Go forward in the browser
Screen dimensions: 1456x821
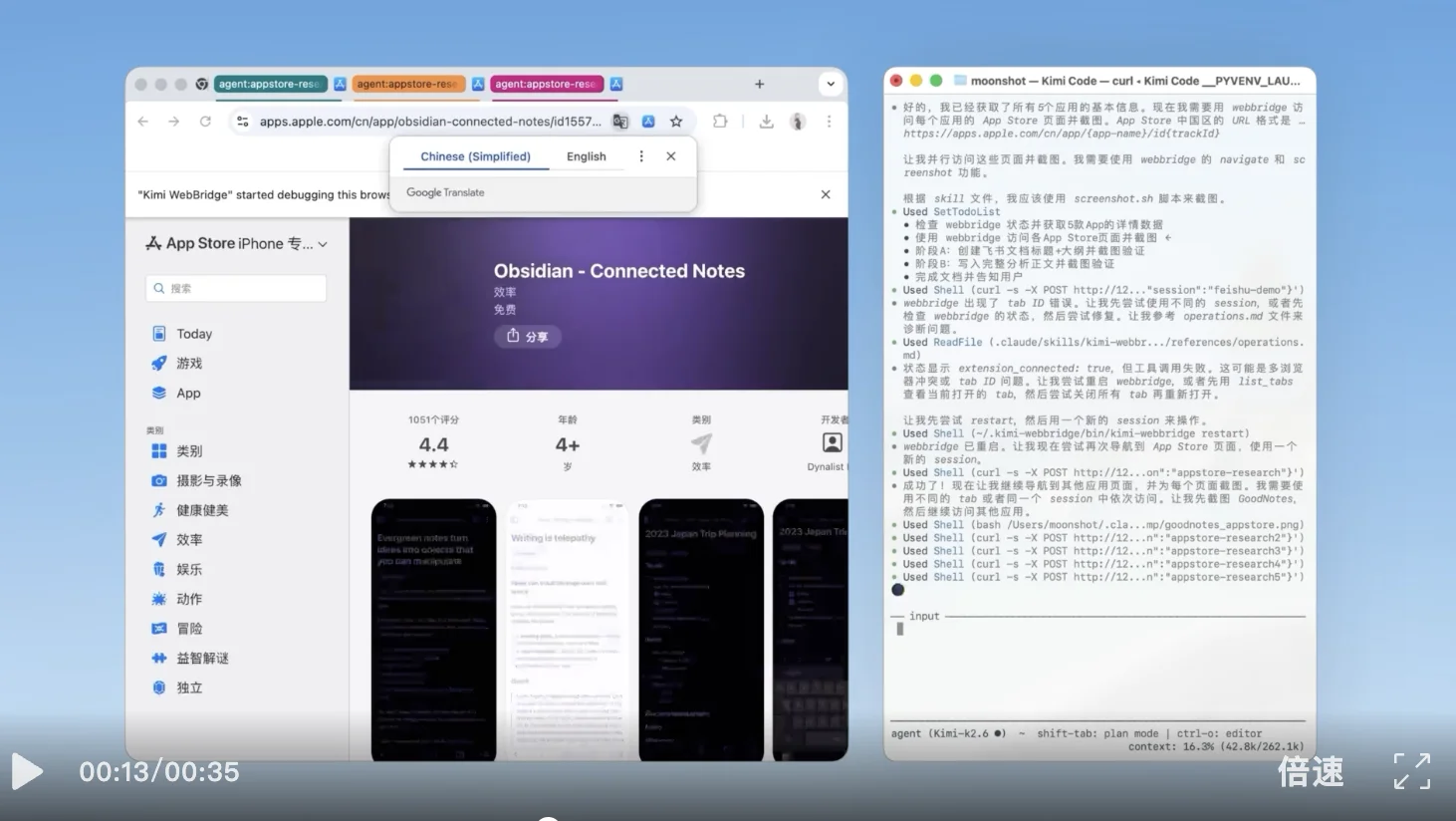174,122
